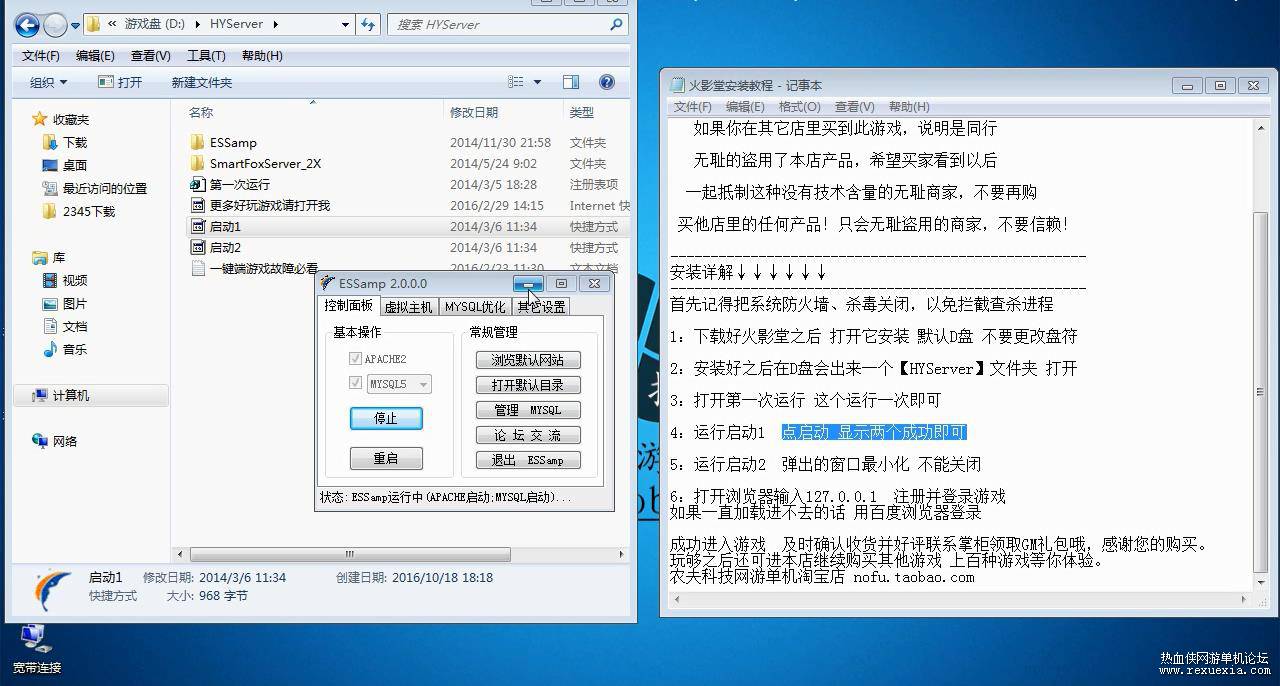Open the 工具(T) menu in Explorer
Viewport: 1280px width, 686px height.
(206, 55)
